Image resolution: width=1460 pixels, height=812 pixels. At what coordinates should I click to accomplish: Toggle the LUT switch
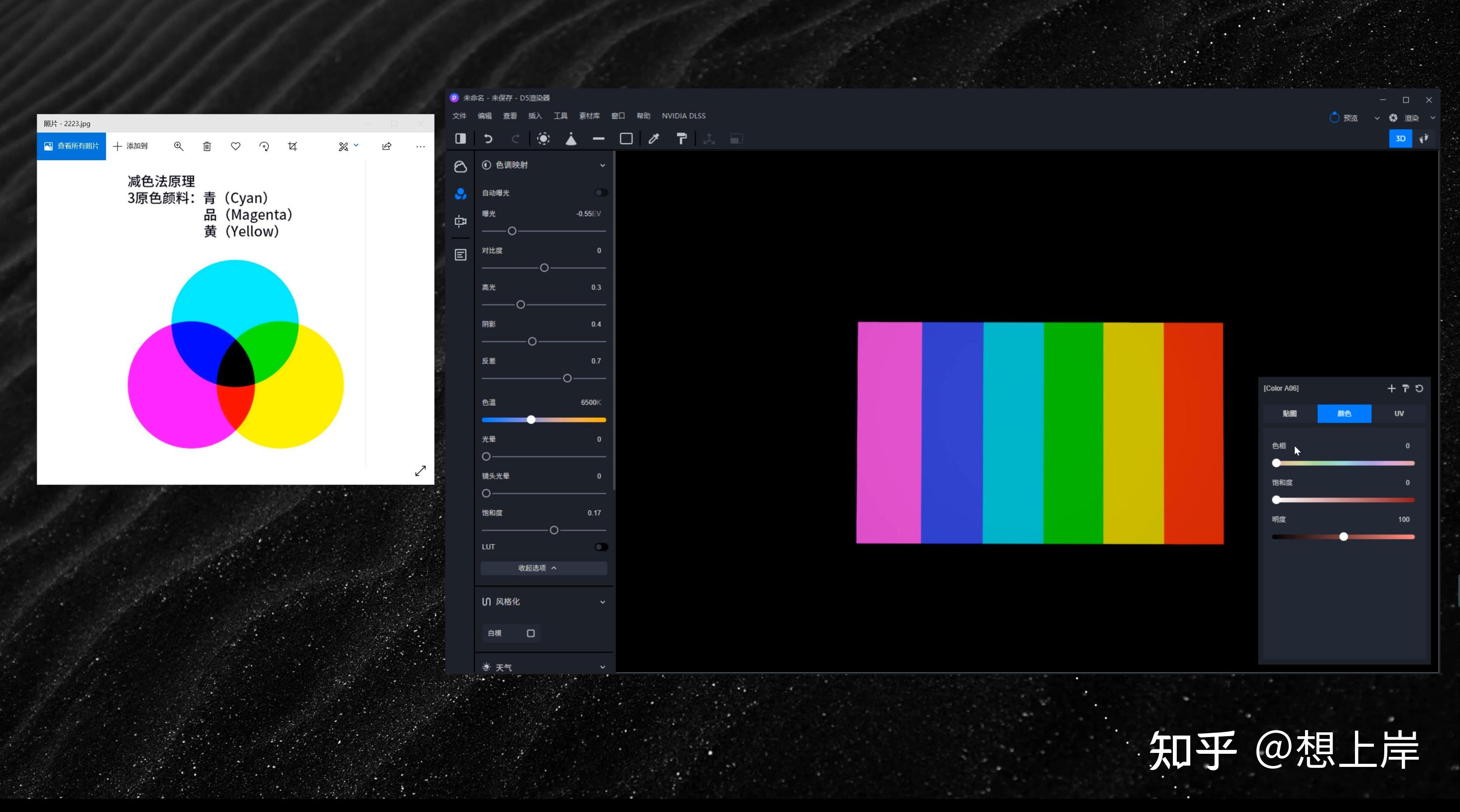[x=602, y=547]
